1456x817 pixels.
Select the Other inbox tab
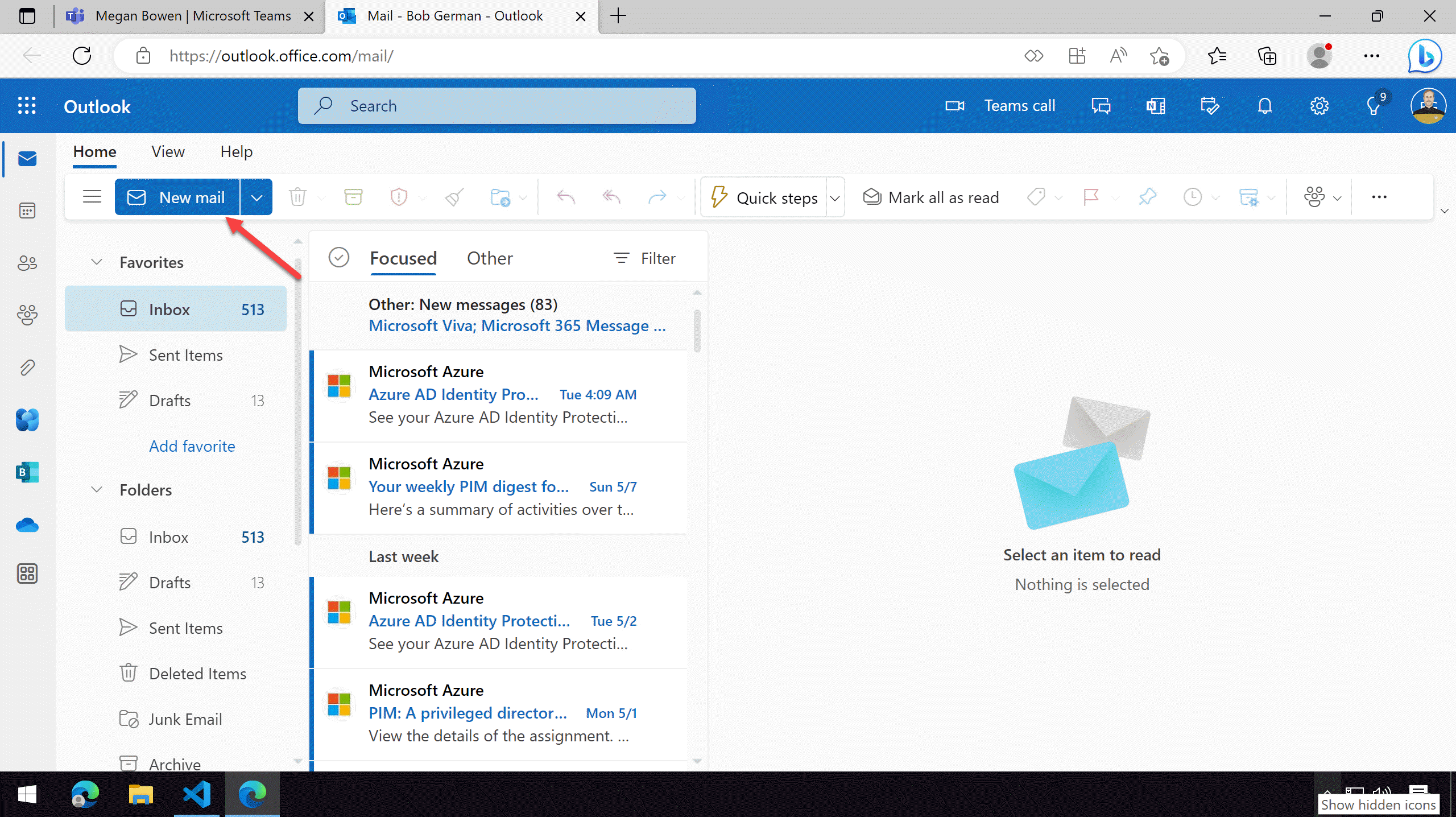tap(490, 258)
